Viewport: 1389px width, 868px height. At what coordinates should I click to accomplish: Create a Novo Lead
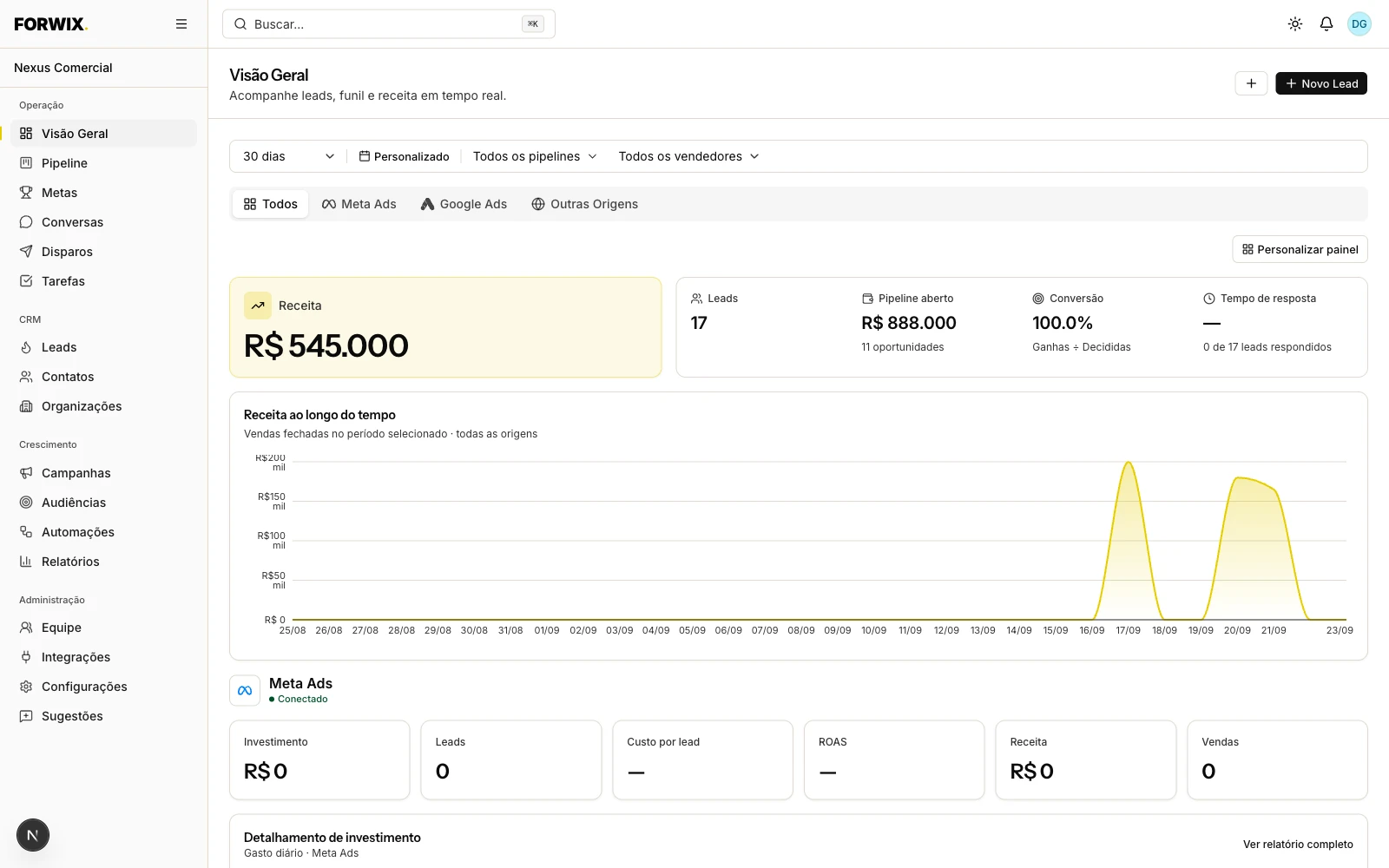(1321, 83)
